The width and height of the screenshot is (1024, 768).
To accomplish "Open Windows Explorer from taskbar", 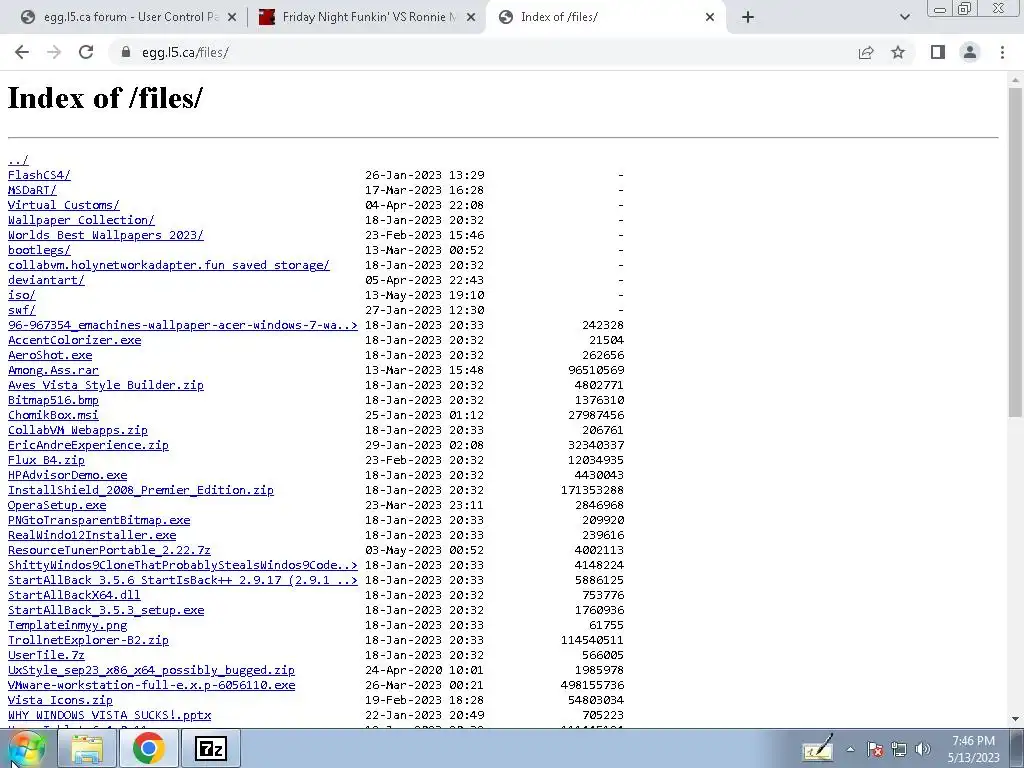I will pyautogui.click(x=87, y=748).
